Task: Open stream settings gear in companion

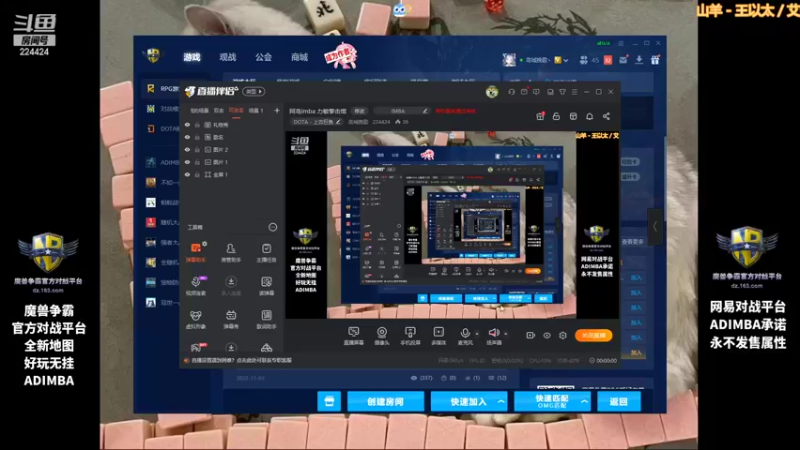Action: [x=562, y=335]
